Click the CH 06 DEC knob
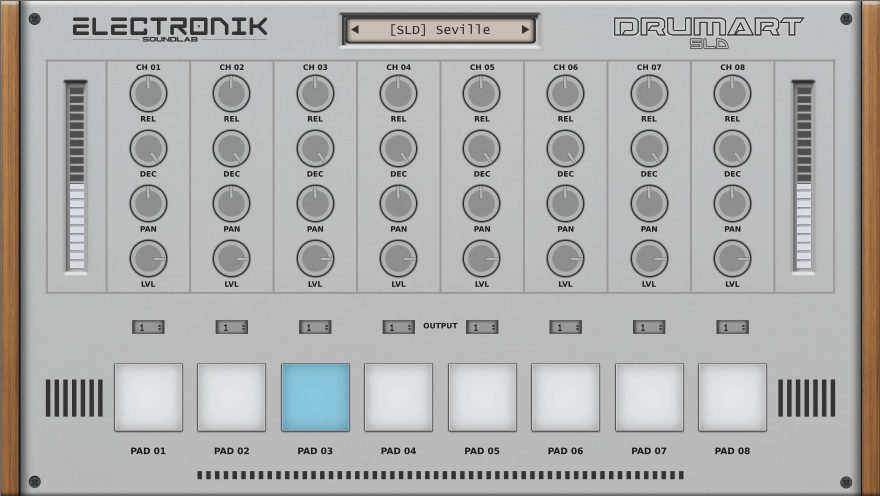This screenshot has height=496, width=880. tap(566, 149)
